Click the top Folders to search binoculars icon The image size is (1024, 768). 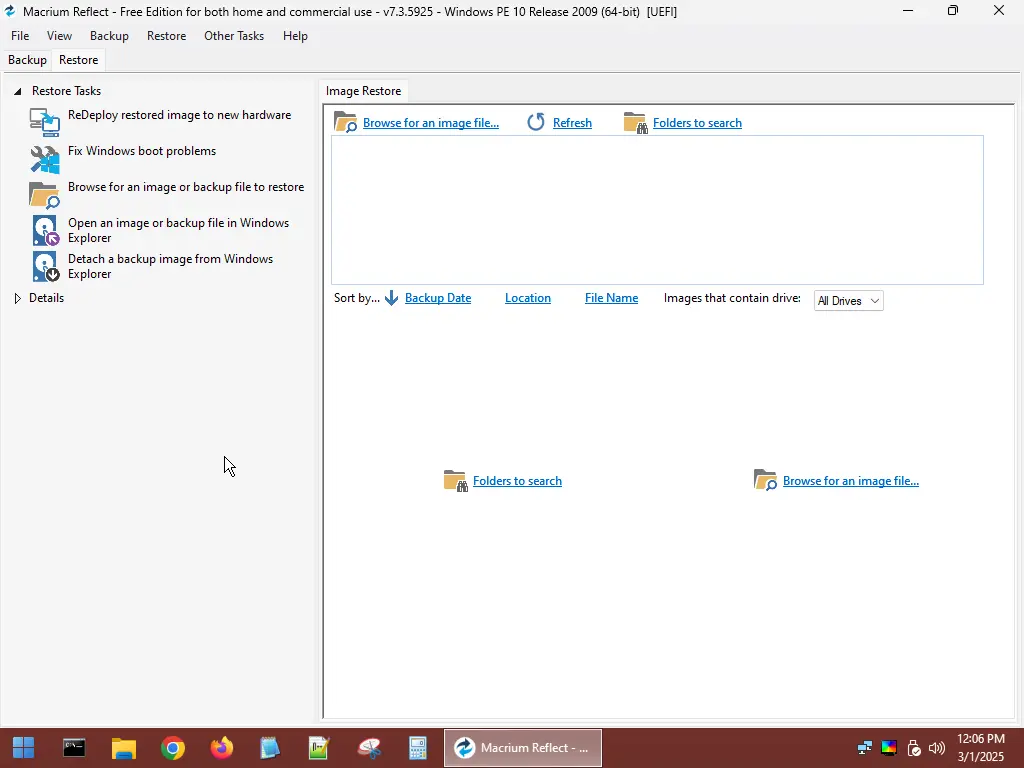(635, 123)
